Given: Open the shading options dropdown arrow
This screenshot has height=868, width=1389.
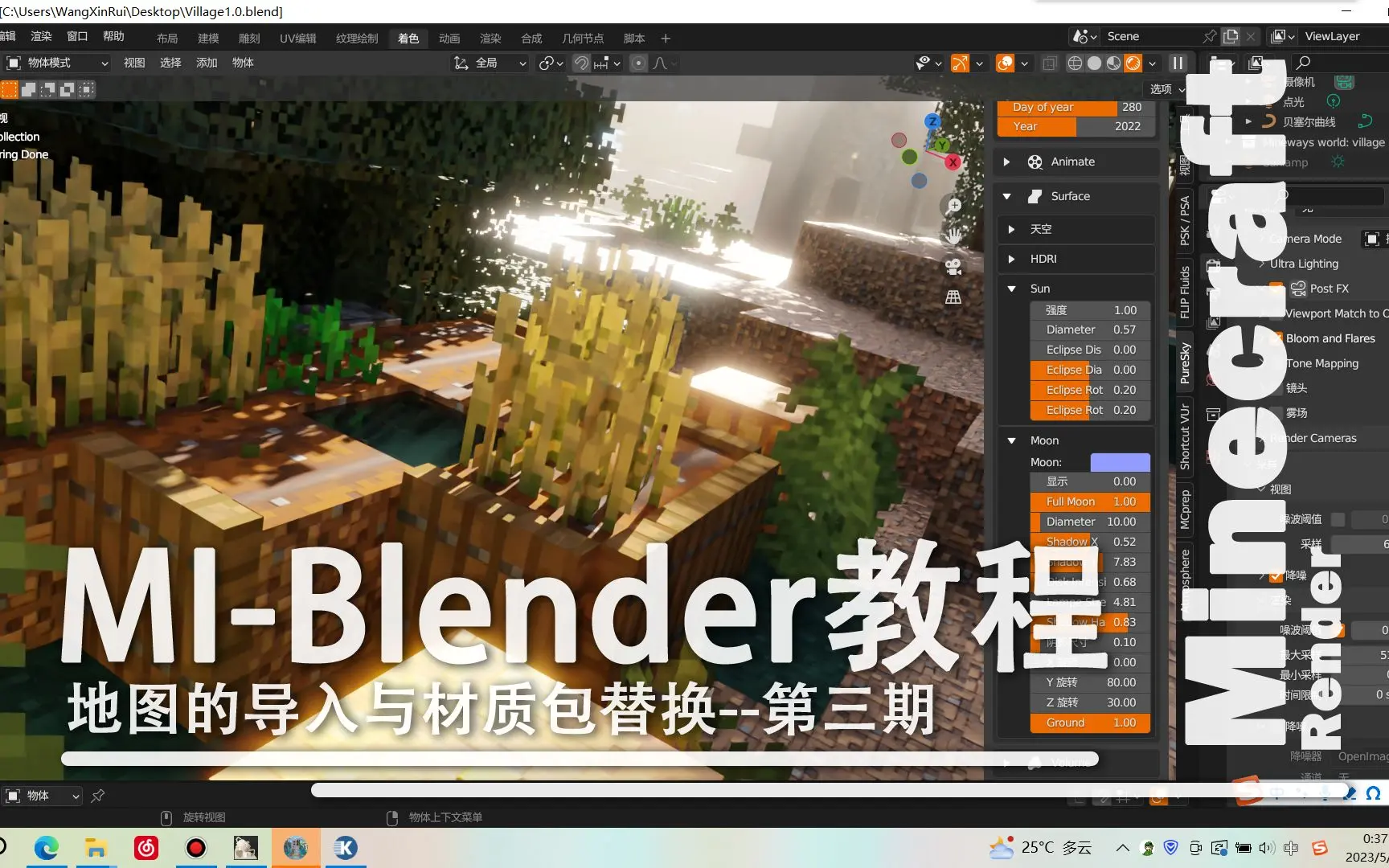Looking at the screenshot, I should [x=1152, y=63].
